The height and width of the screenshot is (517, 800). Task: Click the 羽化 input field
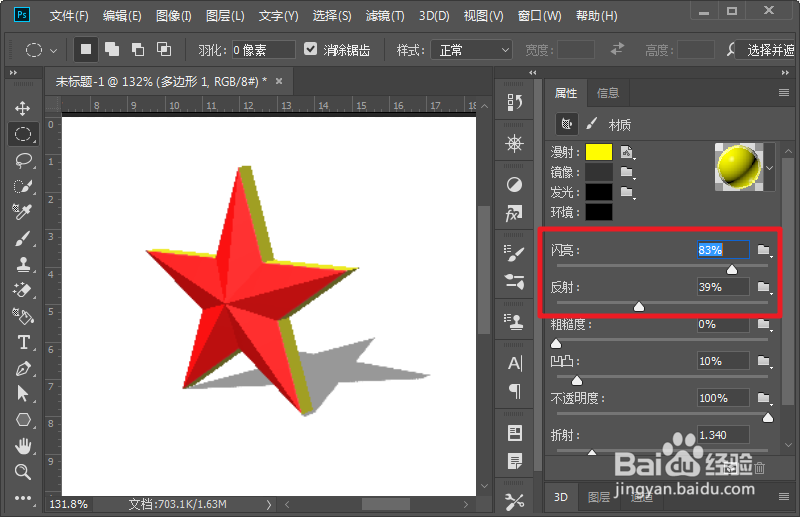pyautogui.click(x=263, y=50)
